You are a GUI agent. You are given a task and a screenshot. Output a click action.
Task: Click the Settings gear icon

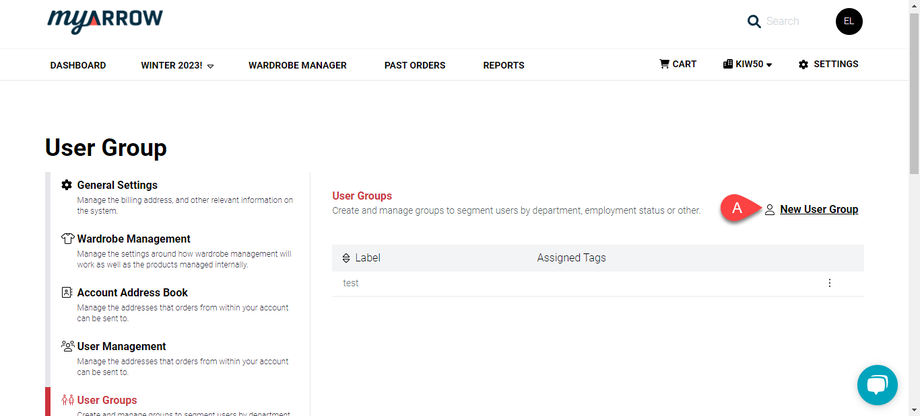point(803,65)
